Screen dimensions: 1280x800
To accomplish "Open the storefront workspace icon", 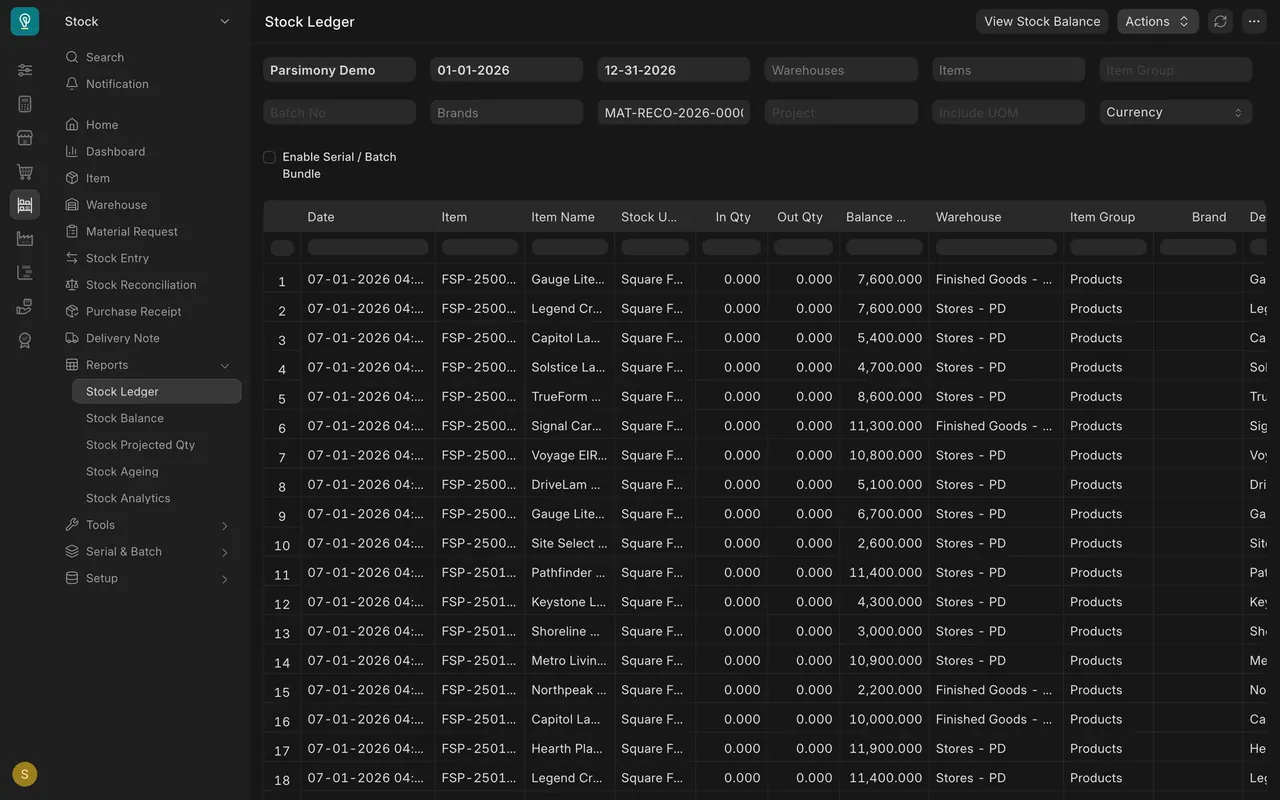I will (x=25, y=138).
